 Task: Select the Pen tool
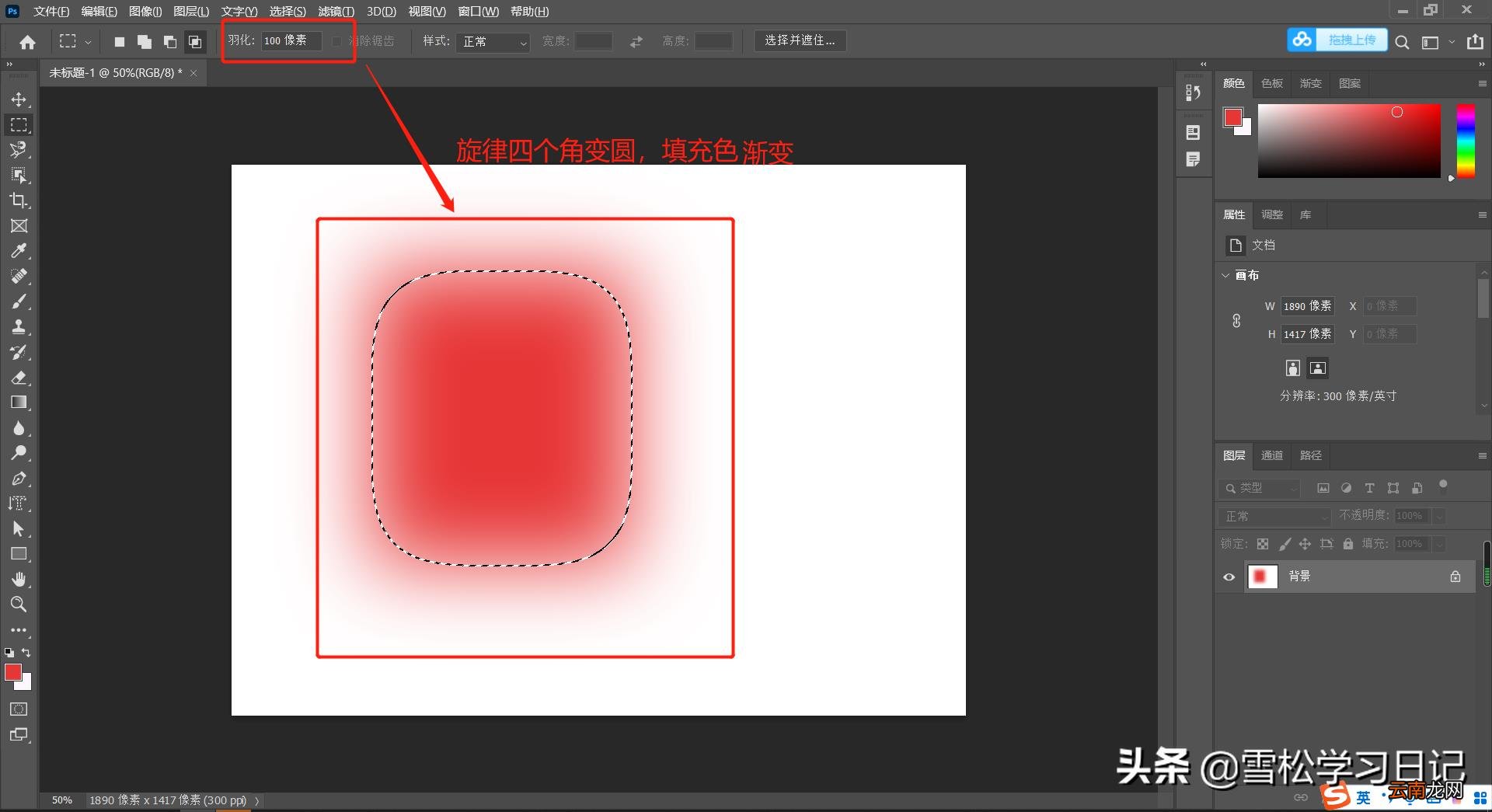pos(19,479)
